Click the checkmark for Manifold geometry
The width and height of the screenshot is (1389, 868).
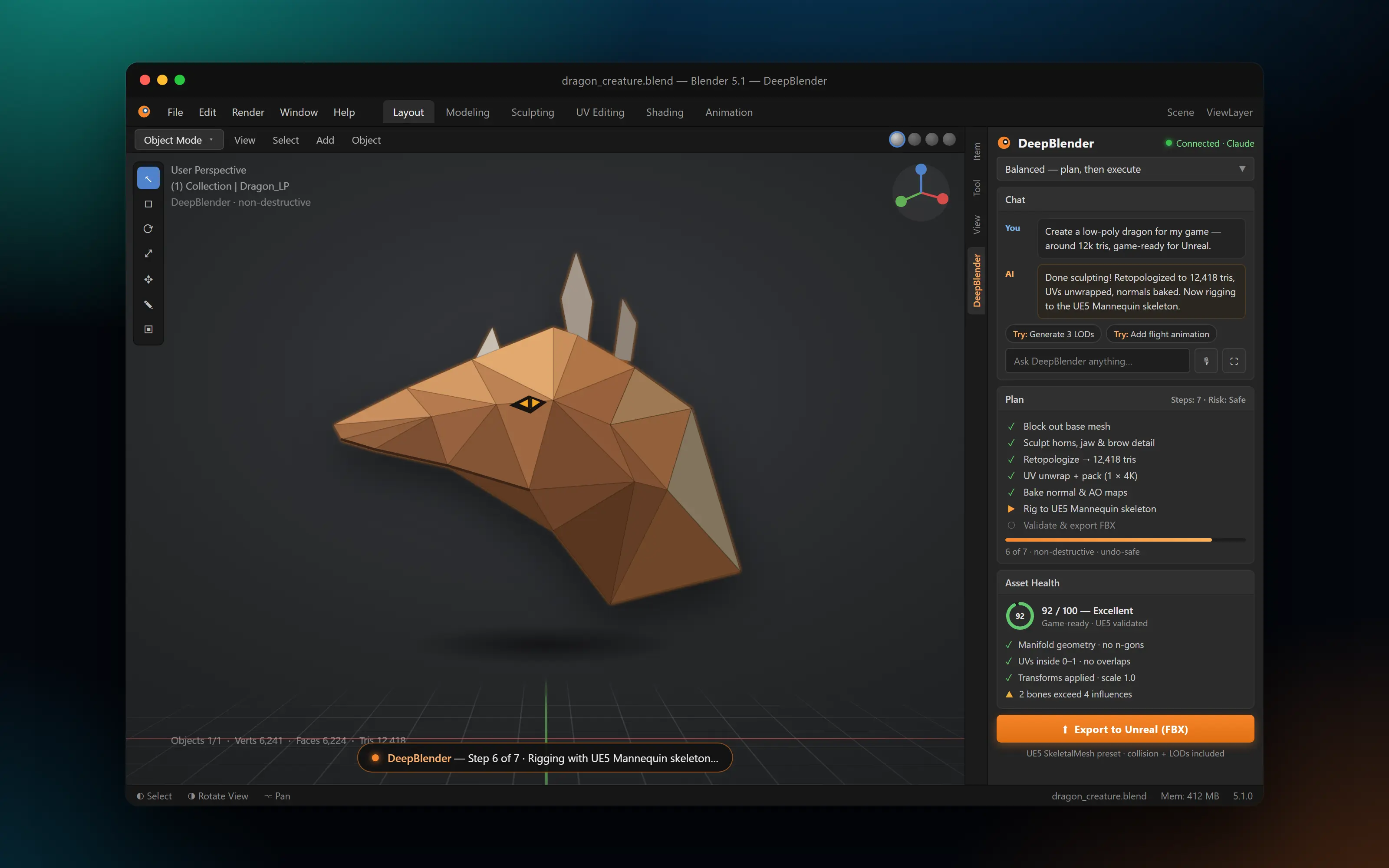[1008, 644]
